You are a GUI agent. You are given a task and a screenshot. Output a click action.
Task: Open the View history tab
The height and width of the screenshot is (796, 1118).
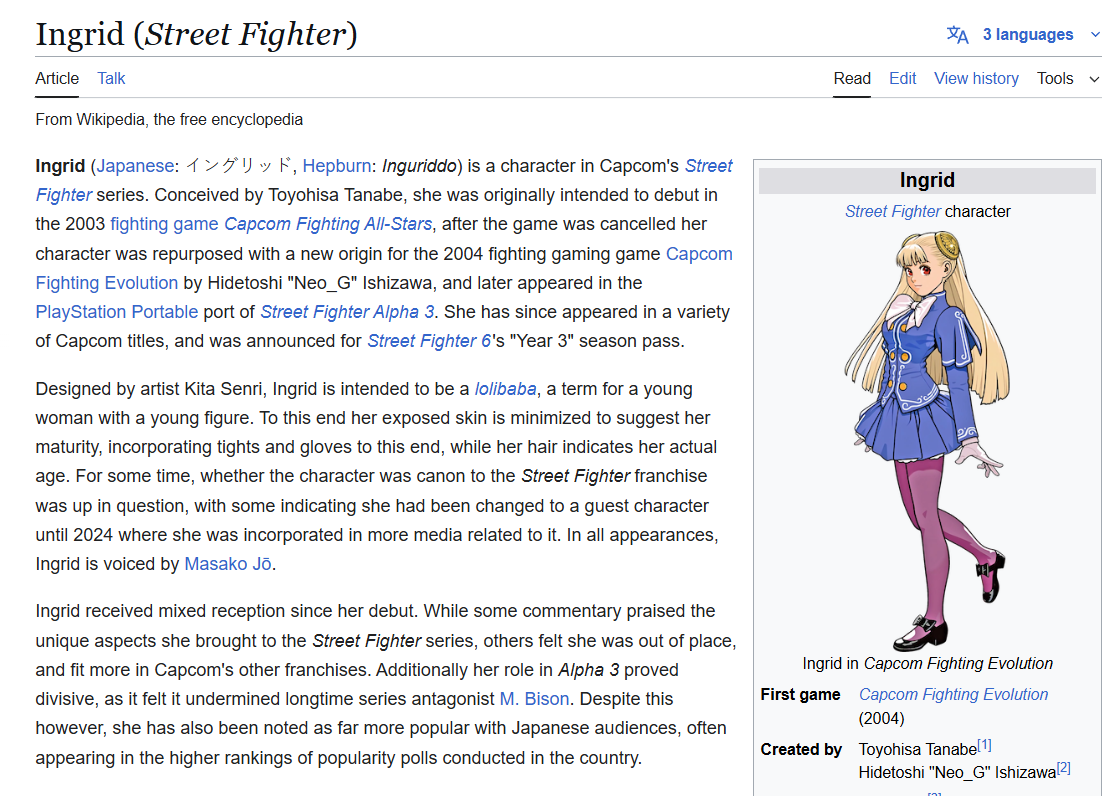(x=976, y=78)
